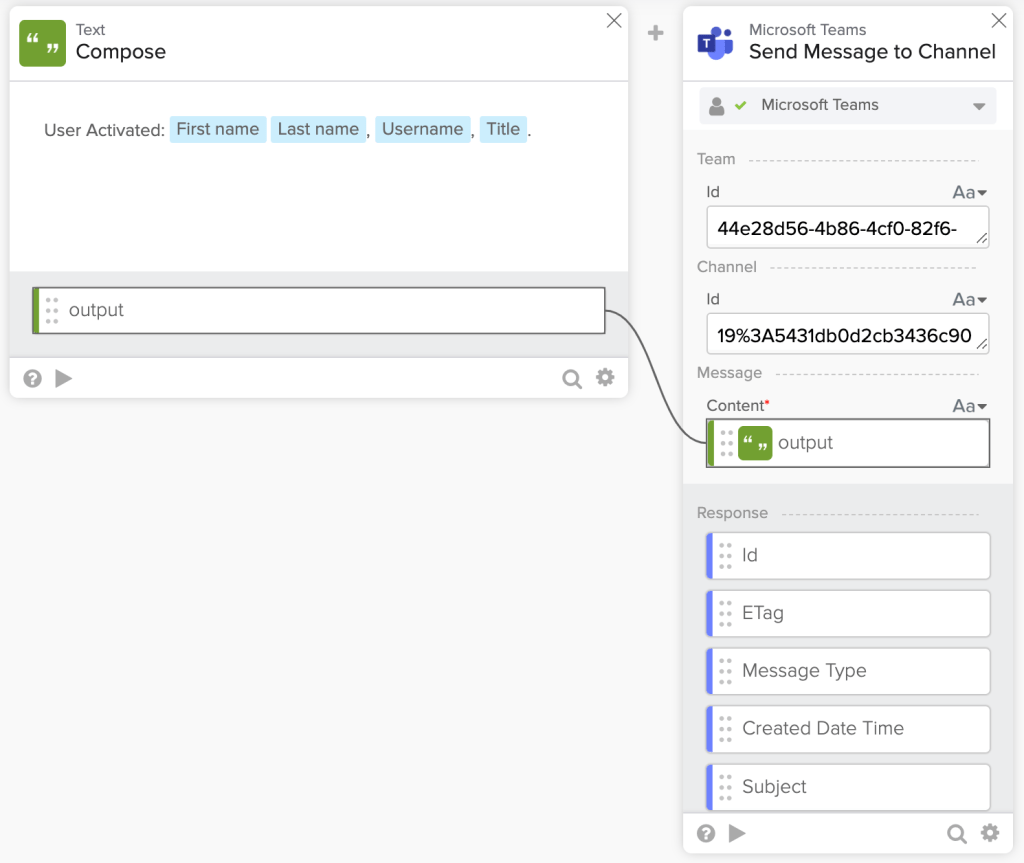Open help on the Compose card
This screenshot has width=1024, height=863.
33,378
